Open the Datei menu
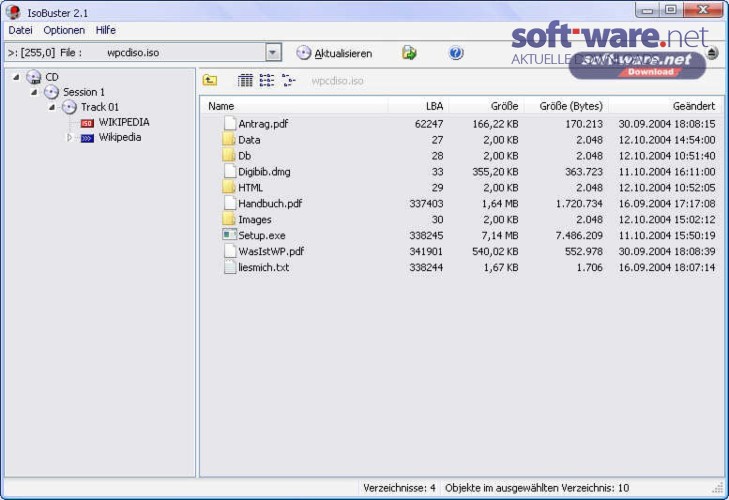This screenshot has height=500, width=729. point(20,30)
